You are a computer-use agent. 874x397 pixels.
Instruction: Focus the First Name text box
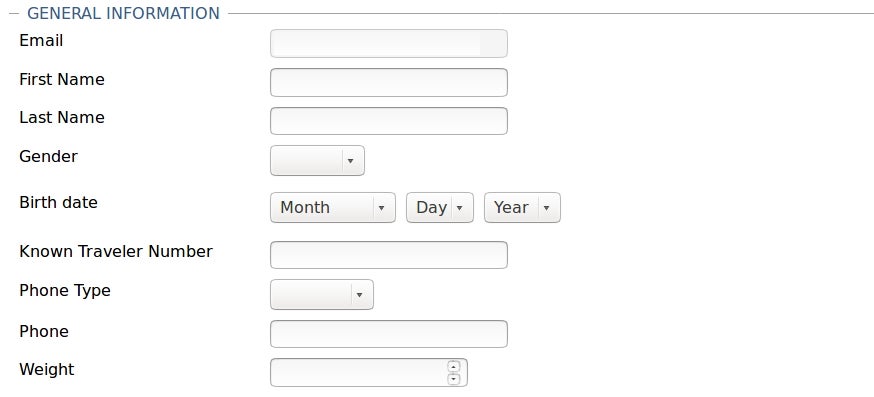point(389,83)
